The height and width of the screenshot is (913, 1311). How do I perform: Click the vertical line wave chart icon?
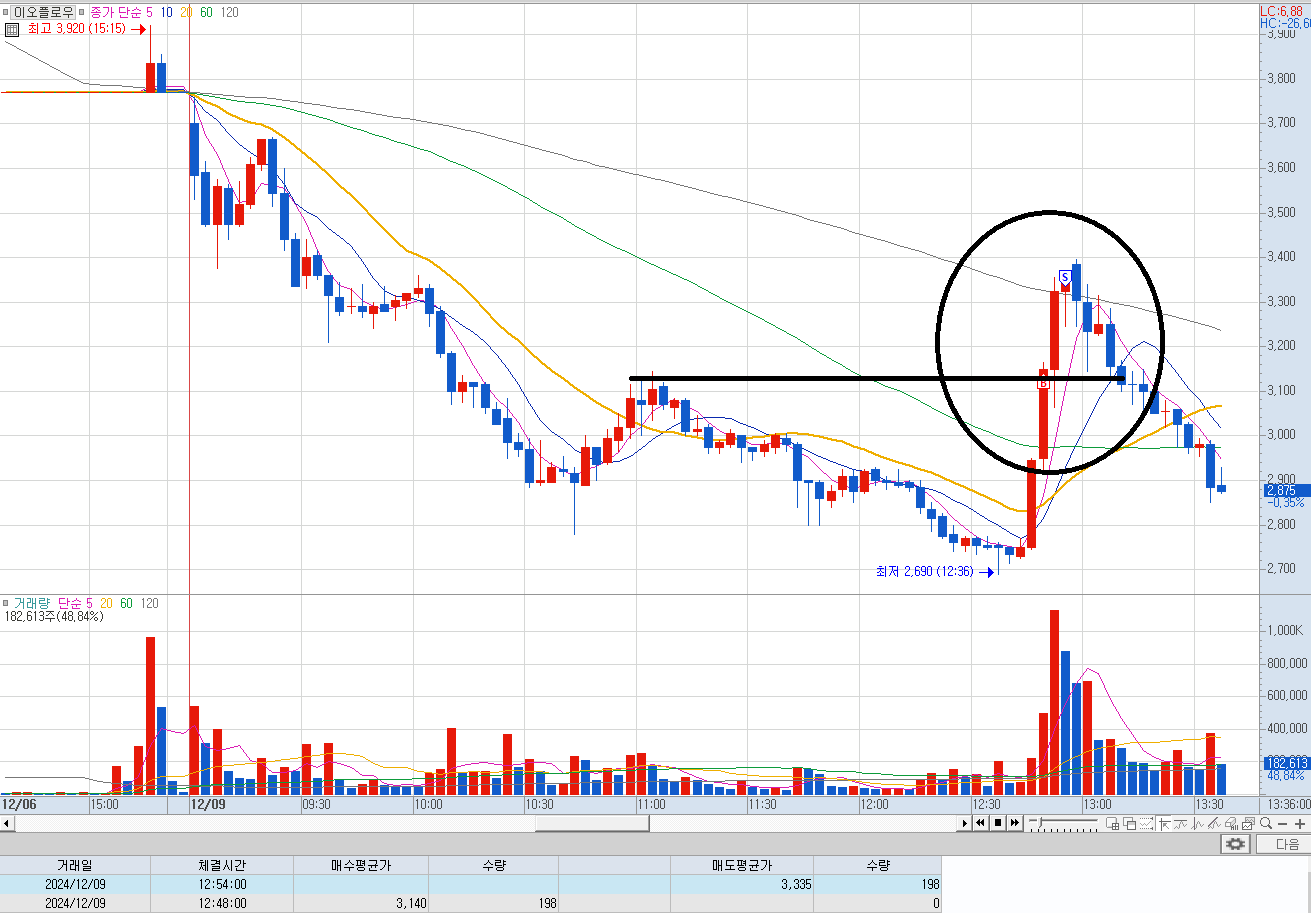(1197, 823)
